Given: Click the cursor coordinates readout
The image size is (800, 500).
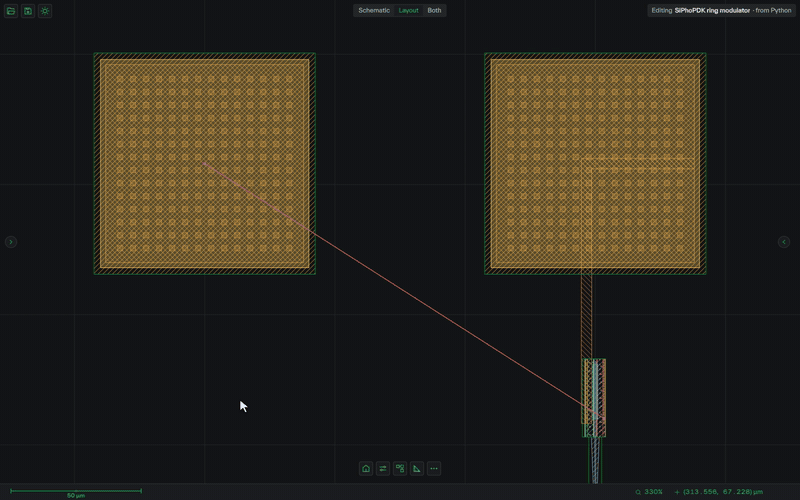Looking at the screenshot, I should [x=719, y=492].
